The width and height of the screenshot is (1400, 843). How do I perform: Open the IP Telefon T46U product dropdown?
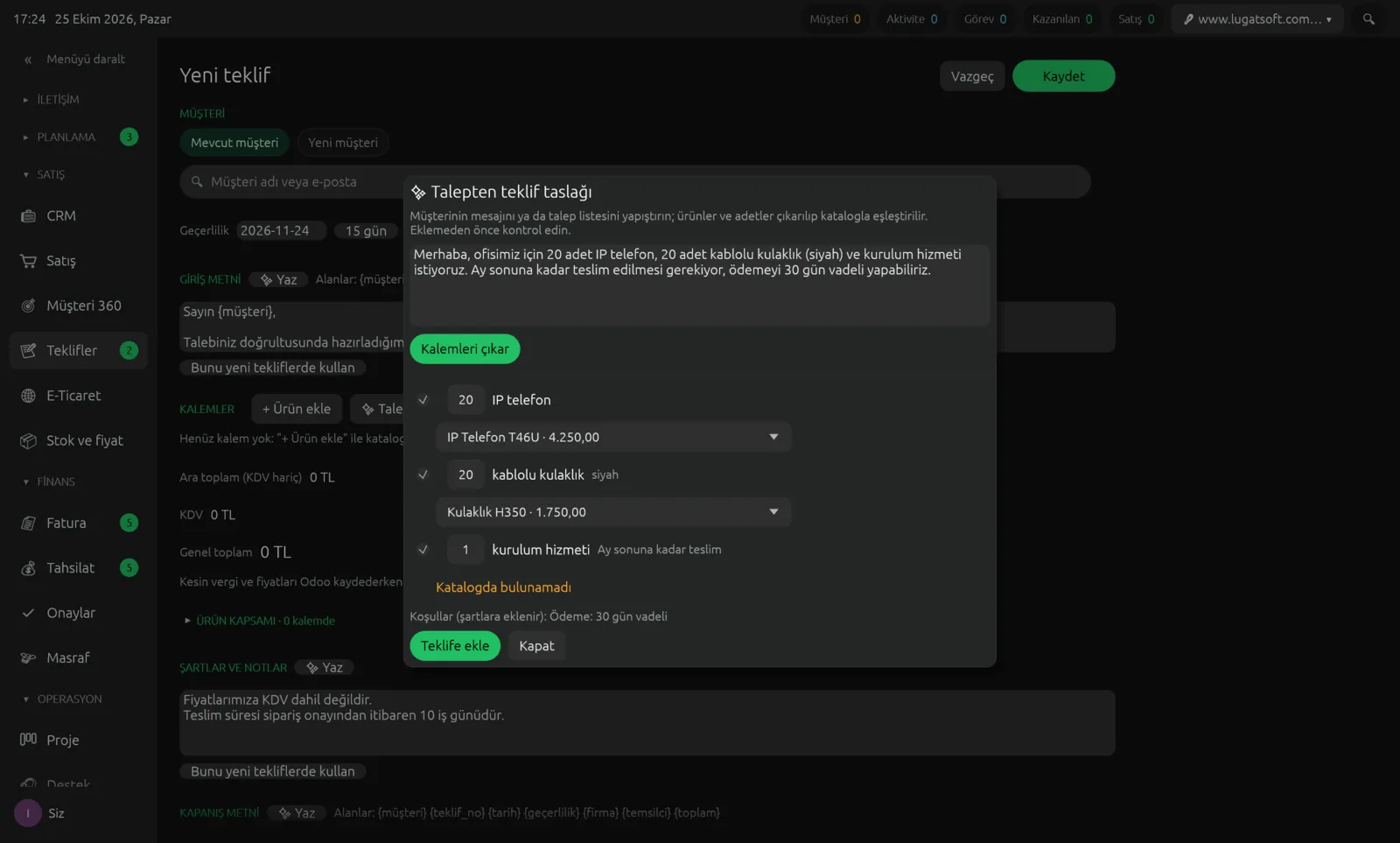coord(613,437)
